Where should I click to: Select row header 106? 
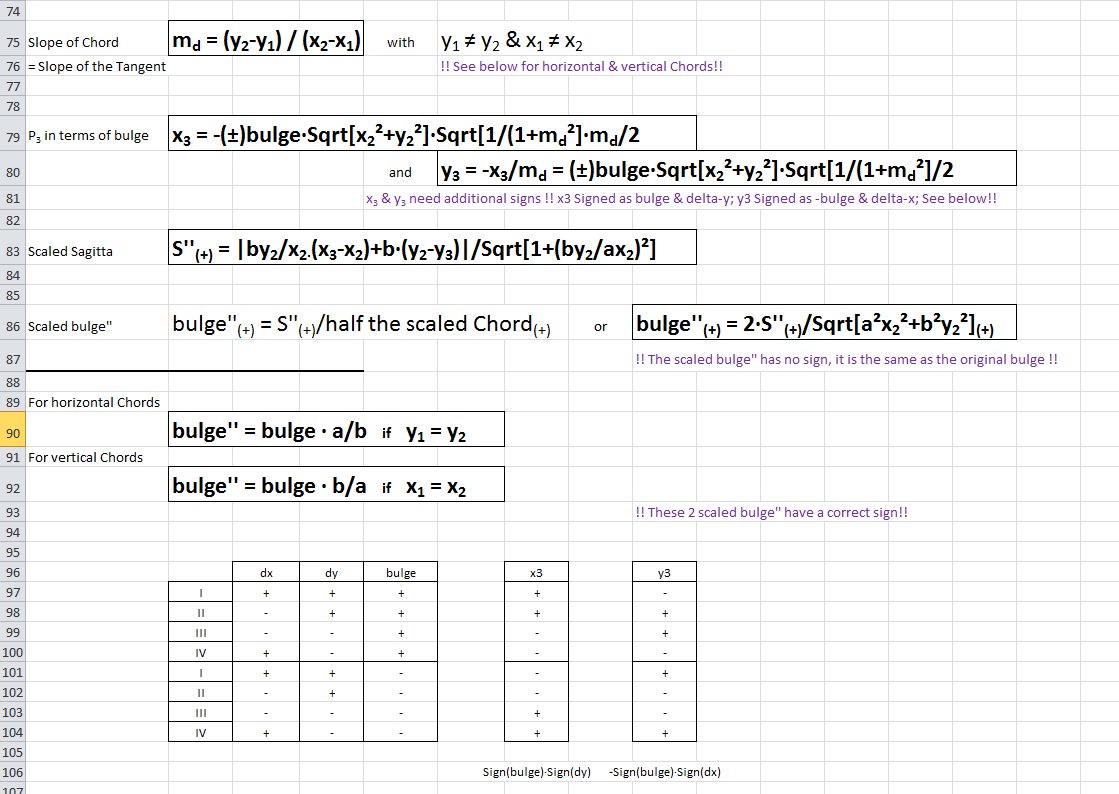[x=12, y=773]
